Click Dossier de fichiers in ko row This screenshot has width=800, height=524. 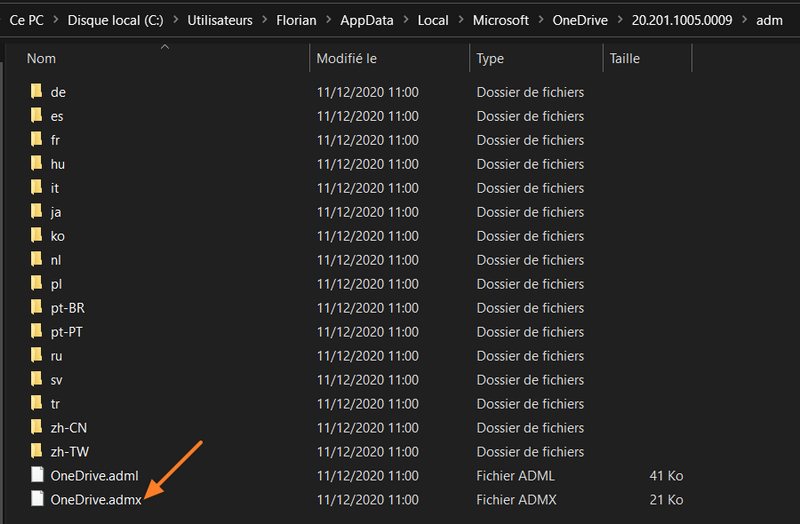tap(530, 236)
